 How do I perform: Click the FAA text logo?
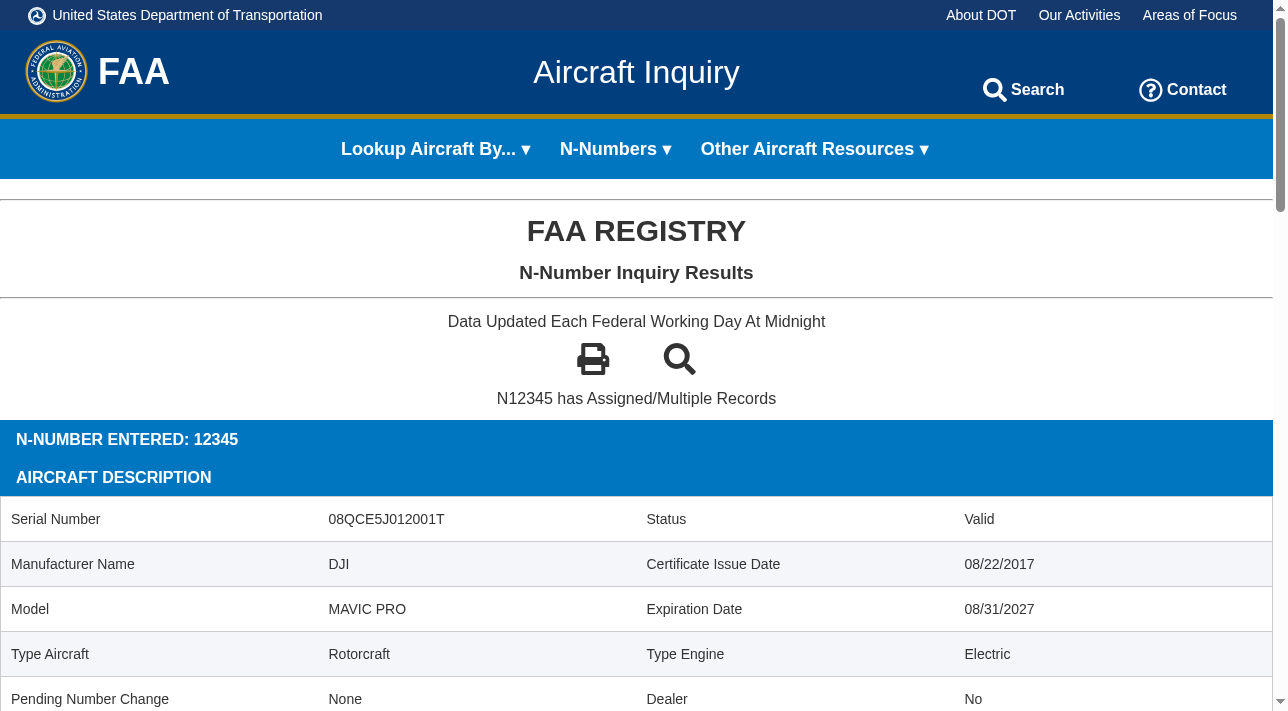[134, 72]
